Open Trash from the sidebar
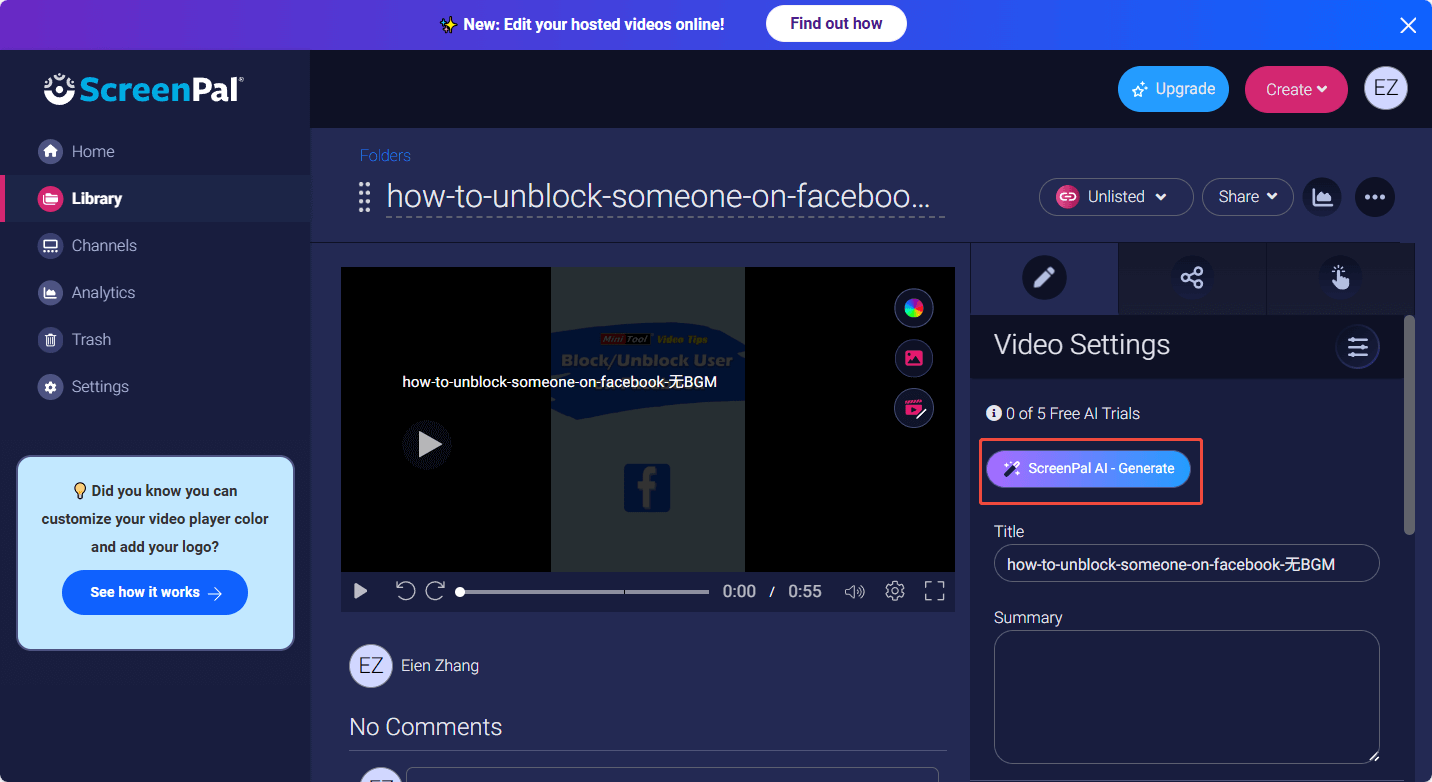The height and width of the screenshot is (782, 1432). 88,339
